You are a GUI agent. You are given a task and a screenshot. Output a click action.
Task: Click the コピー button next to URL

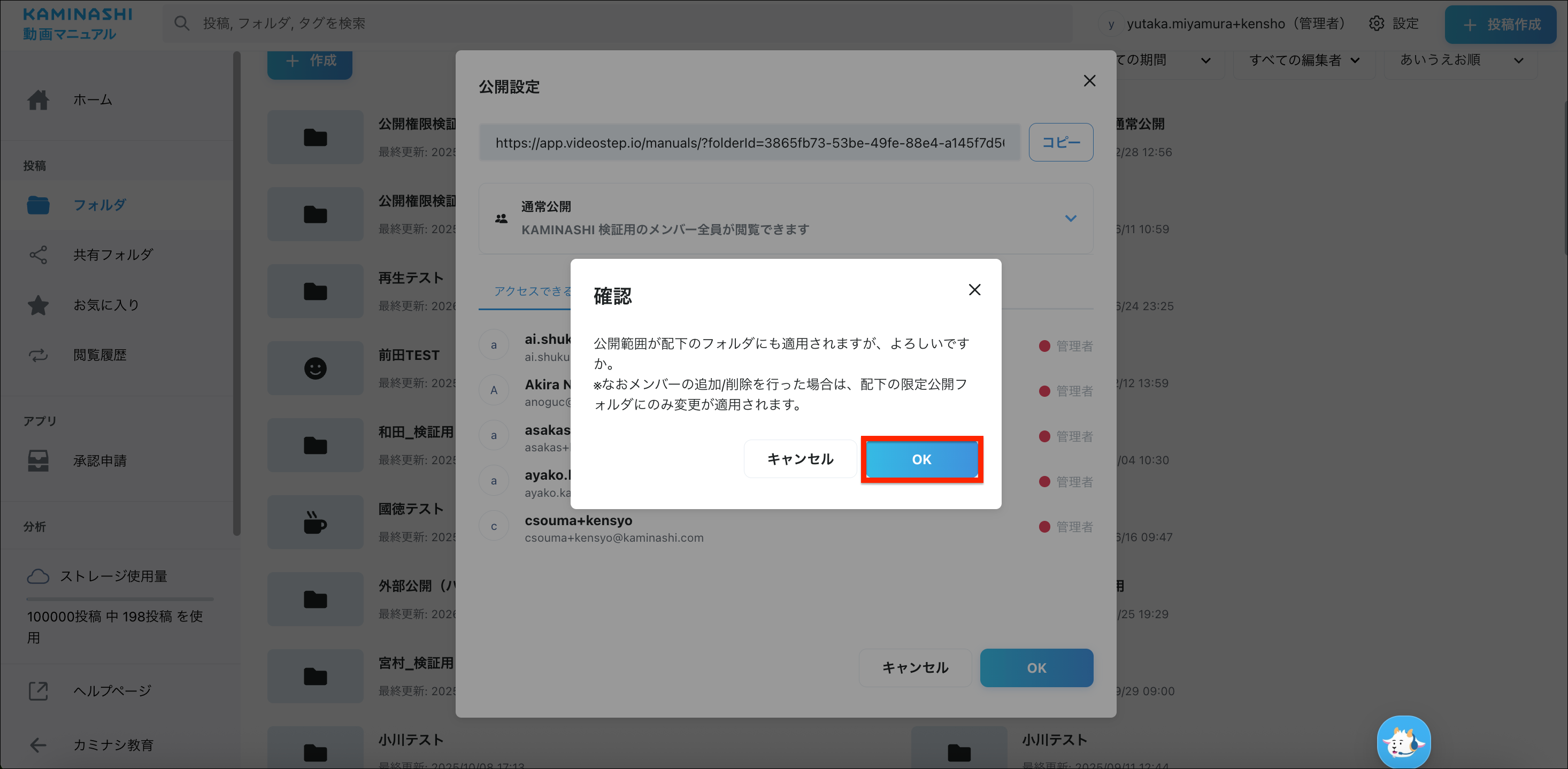(x=1060, y=142)
